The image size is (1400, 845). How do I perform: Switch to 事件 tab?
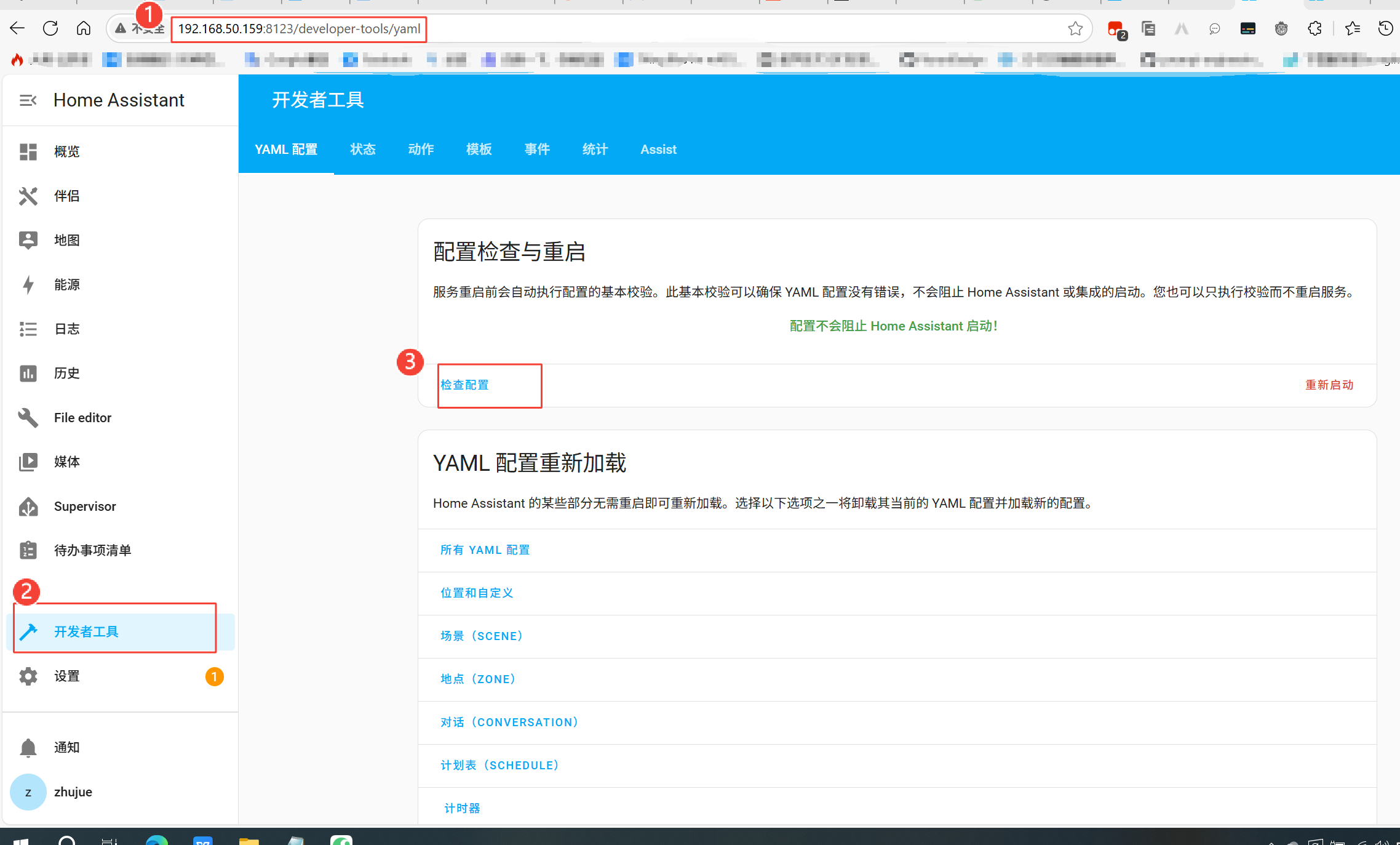pyautogui.click(x=537, y=150)
